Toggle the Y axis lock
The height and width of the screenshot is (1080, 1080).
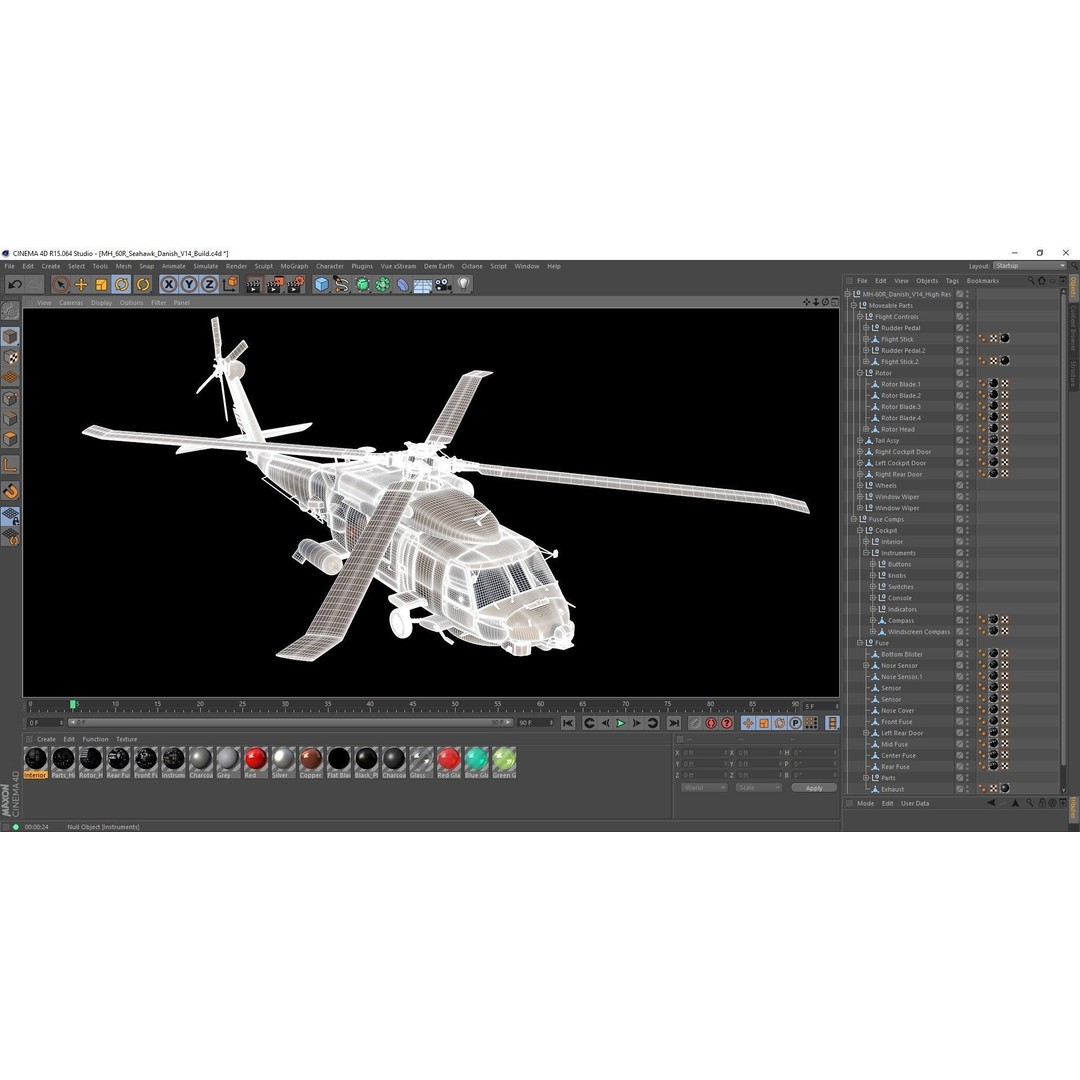pos(189,284)
